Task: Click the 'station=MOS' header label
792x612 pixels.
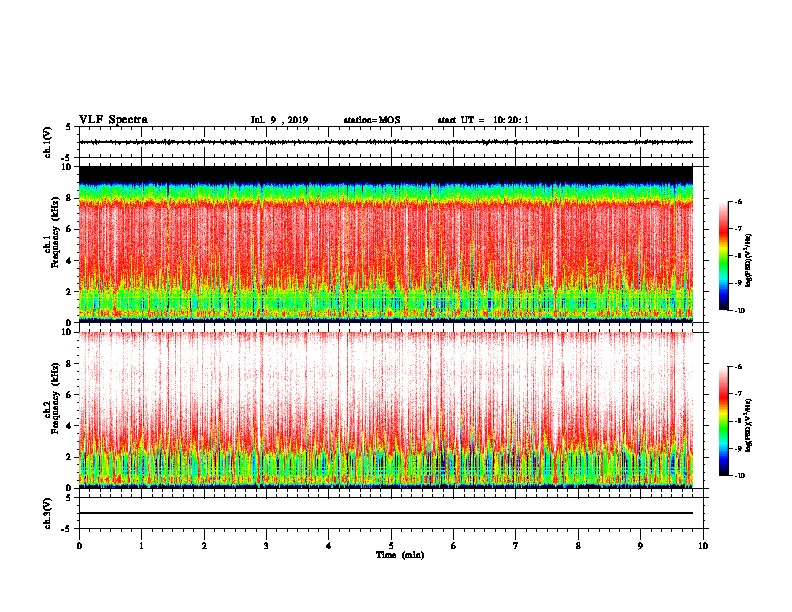Action: tap(372, 120)
